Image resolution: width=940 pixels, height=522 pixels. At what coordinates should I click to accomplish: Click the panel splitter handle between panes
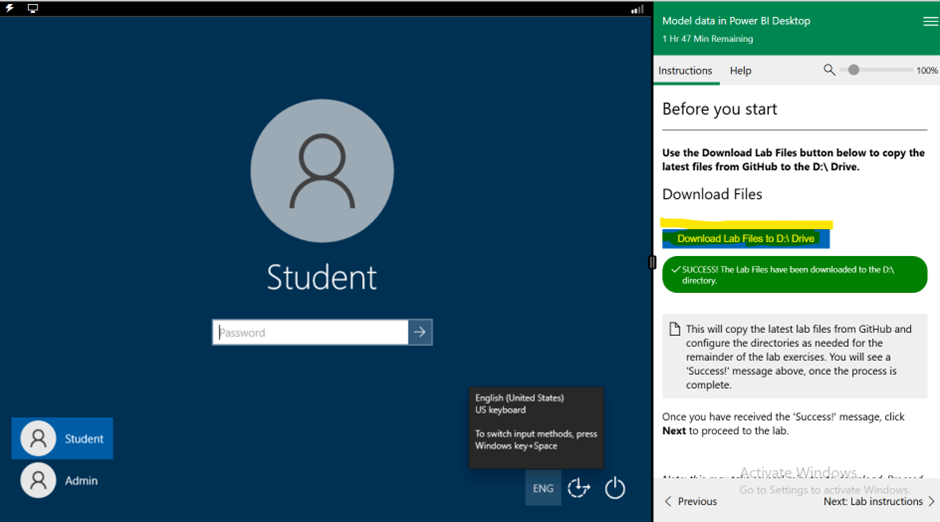(x=652, y=262)
